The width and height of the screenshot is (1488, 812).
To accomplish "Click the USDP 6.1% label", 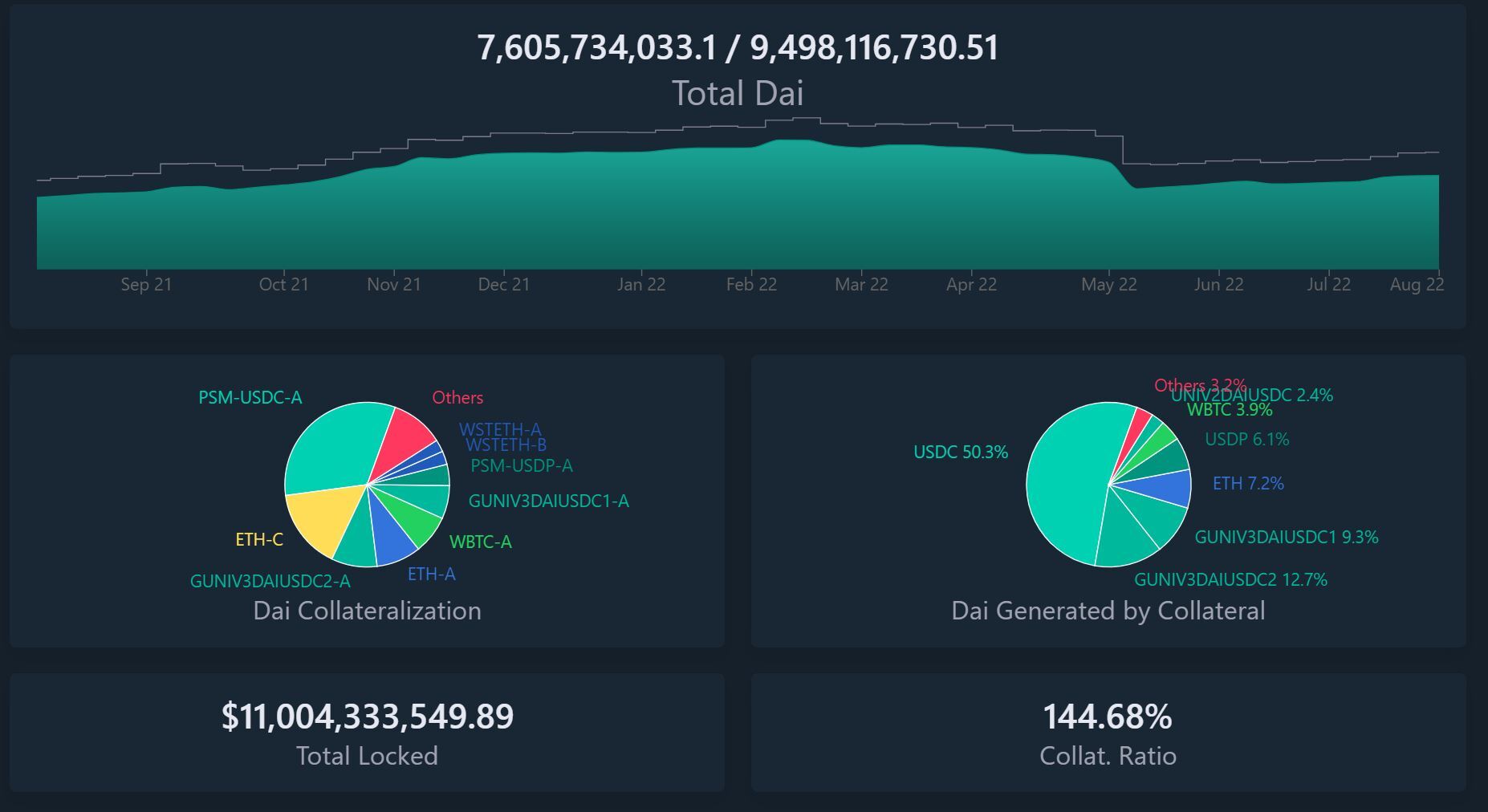I will [1247, 439].
